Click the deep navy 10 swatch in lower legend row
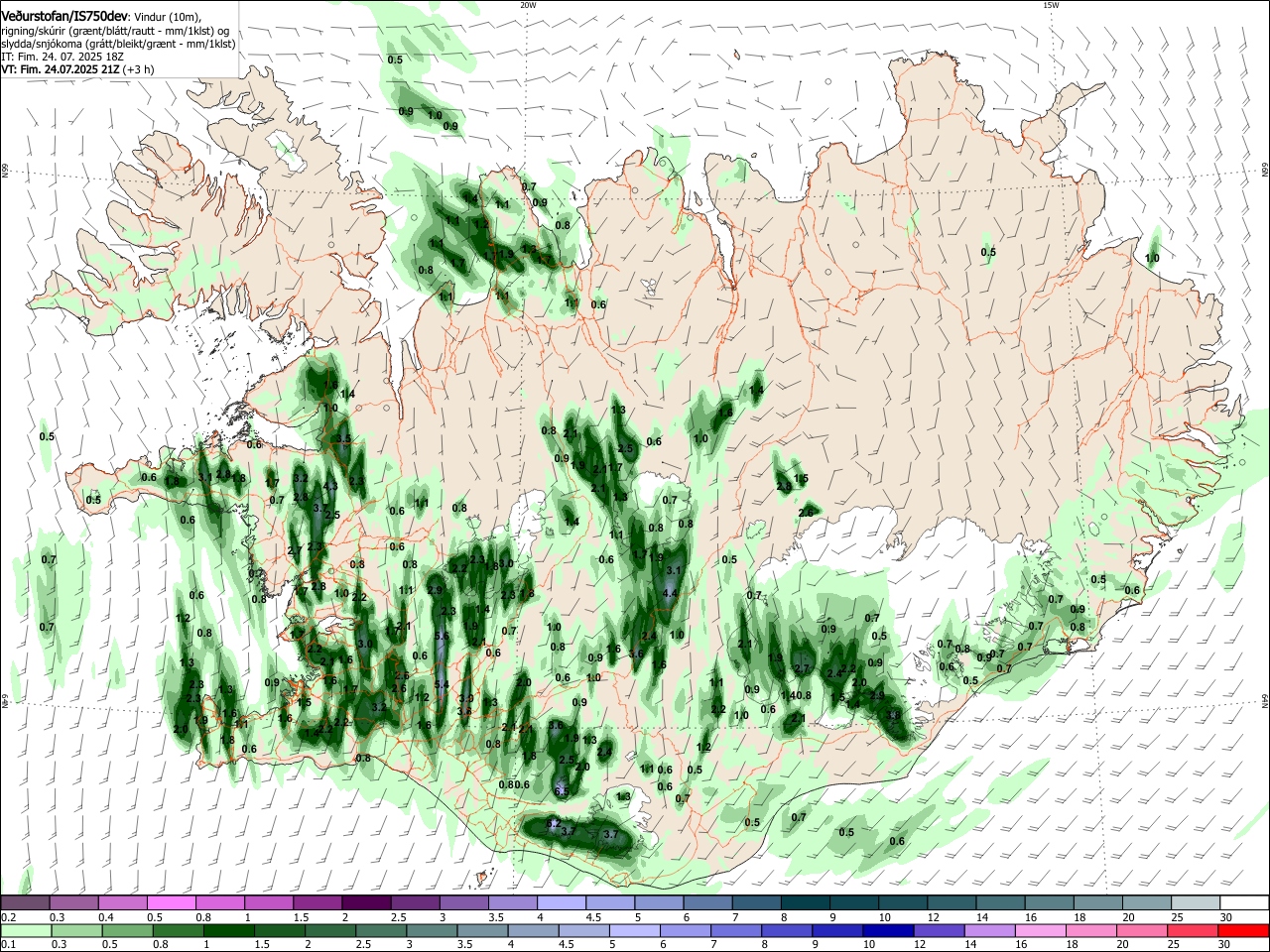Screen dimensions: 1270x952 (x=887, y=930)
